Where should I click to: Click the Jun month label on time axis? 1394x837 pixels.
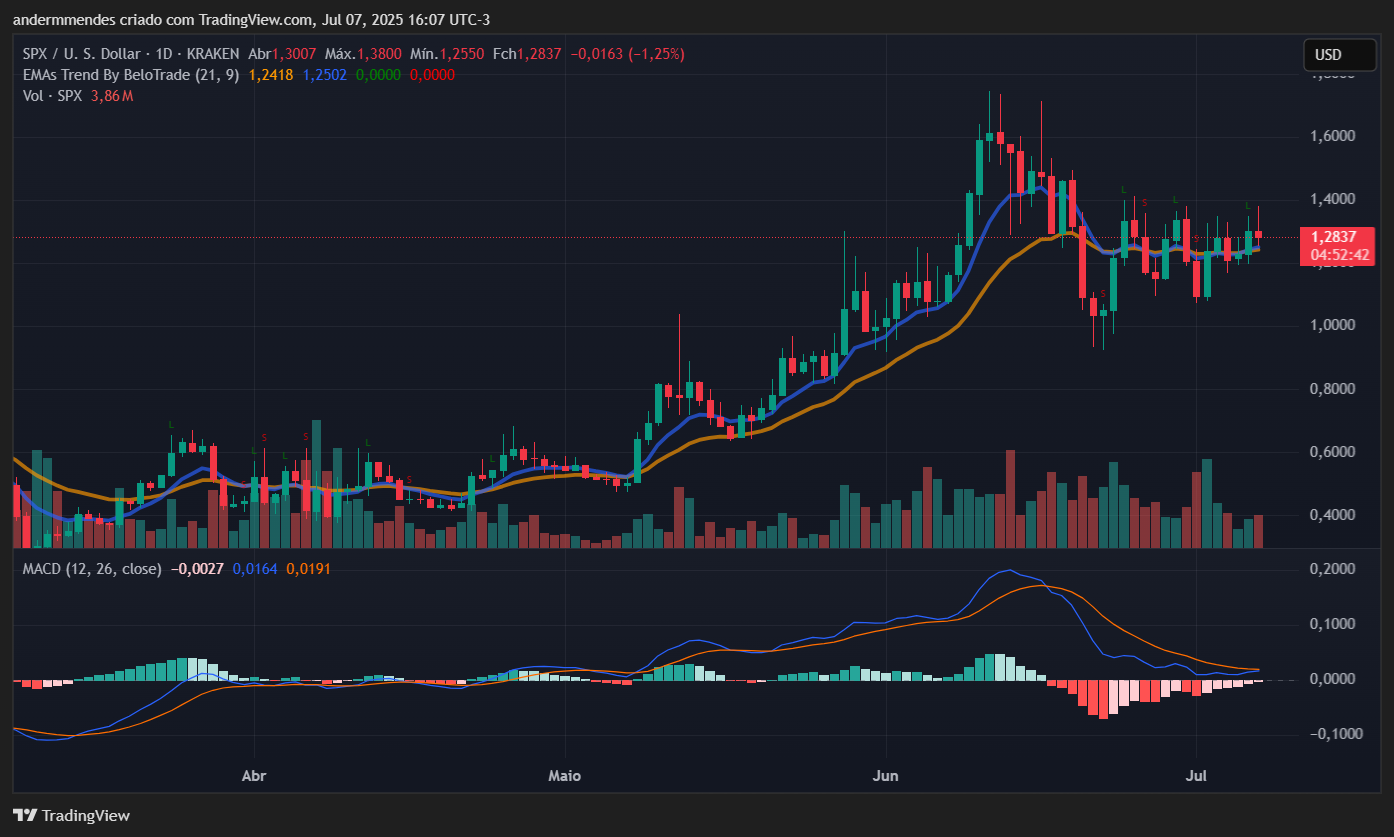(885, 775)
